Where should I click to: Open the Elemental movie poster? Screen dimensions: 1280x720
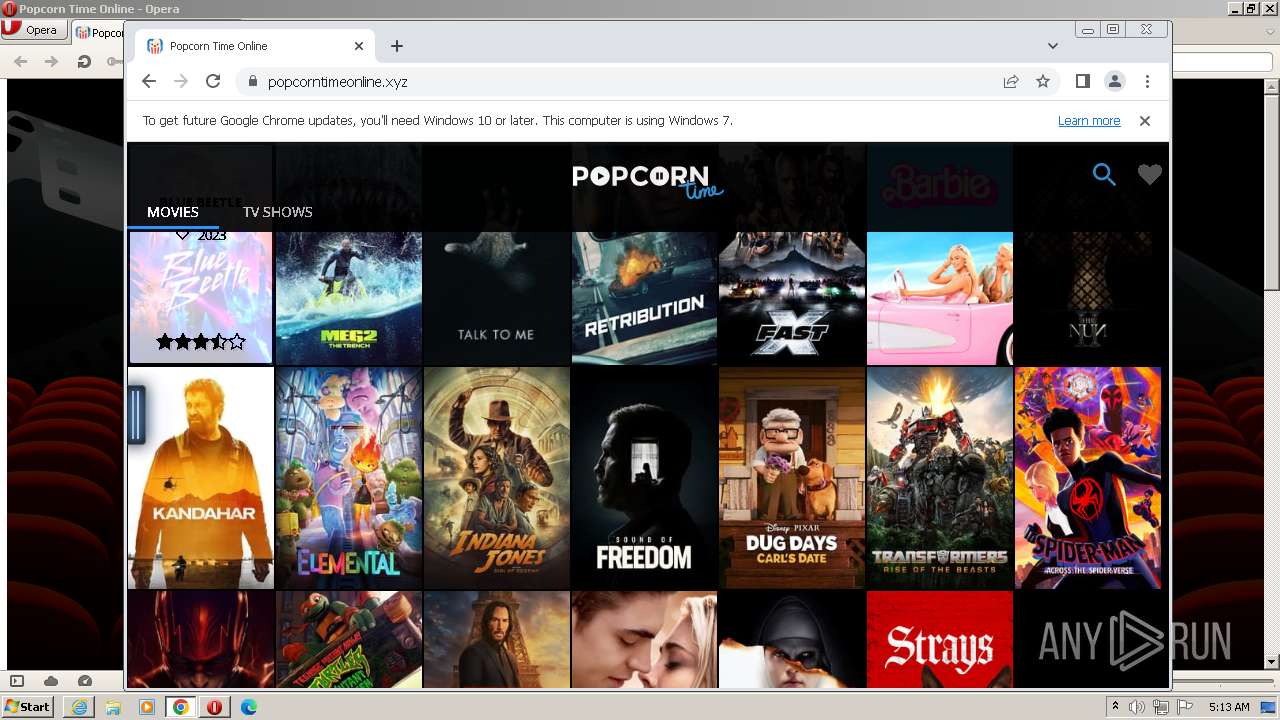point(349,478)
